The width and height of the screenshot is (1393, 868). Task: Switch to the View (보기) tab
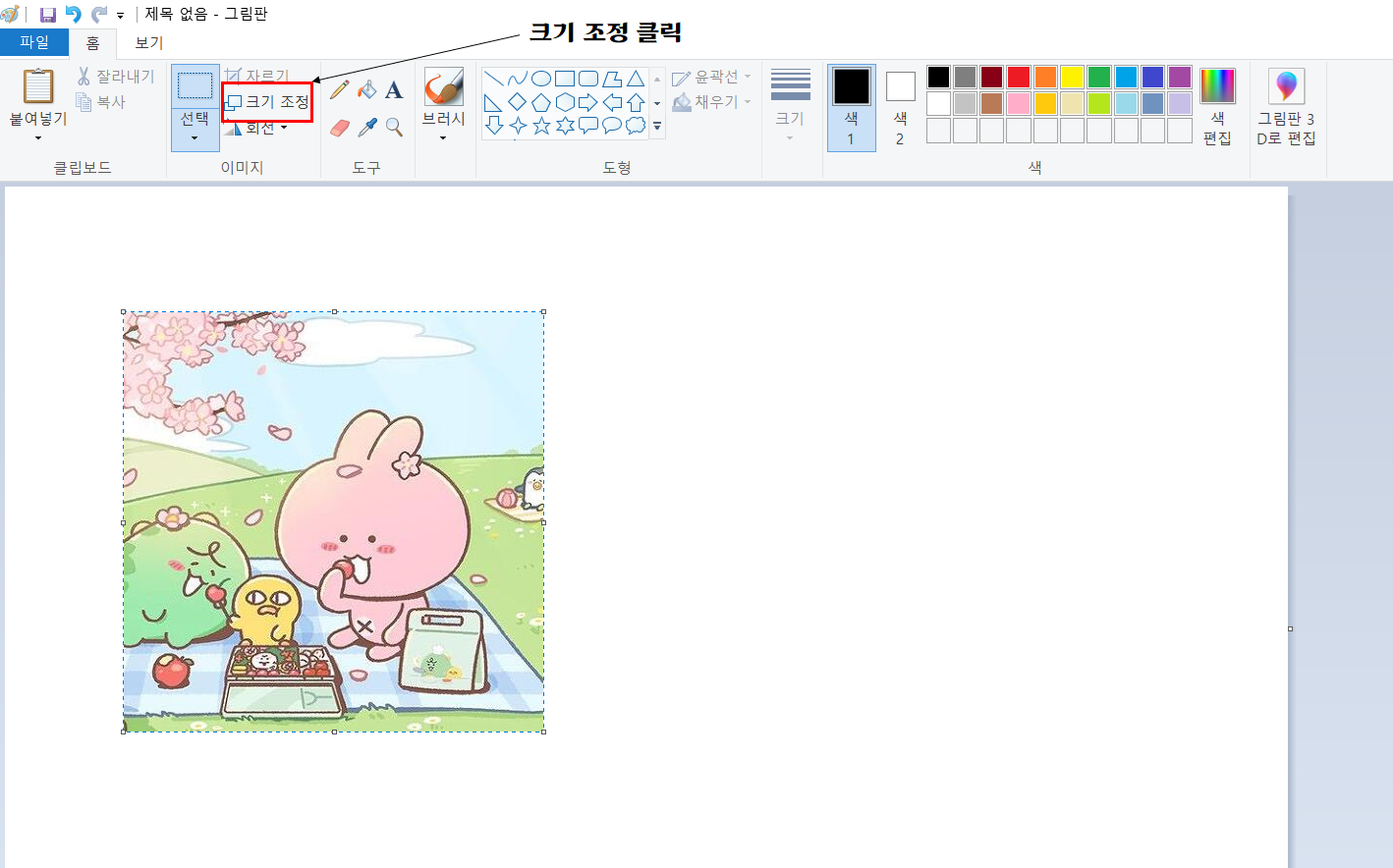click(x=149, y=43)
